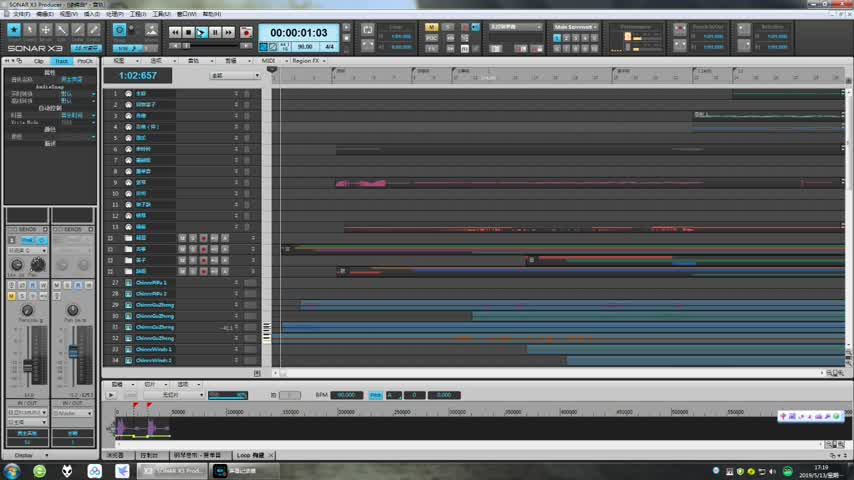
Task: Click the Pause transport button
Action: 215,32
